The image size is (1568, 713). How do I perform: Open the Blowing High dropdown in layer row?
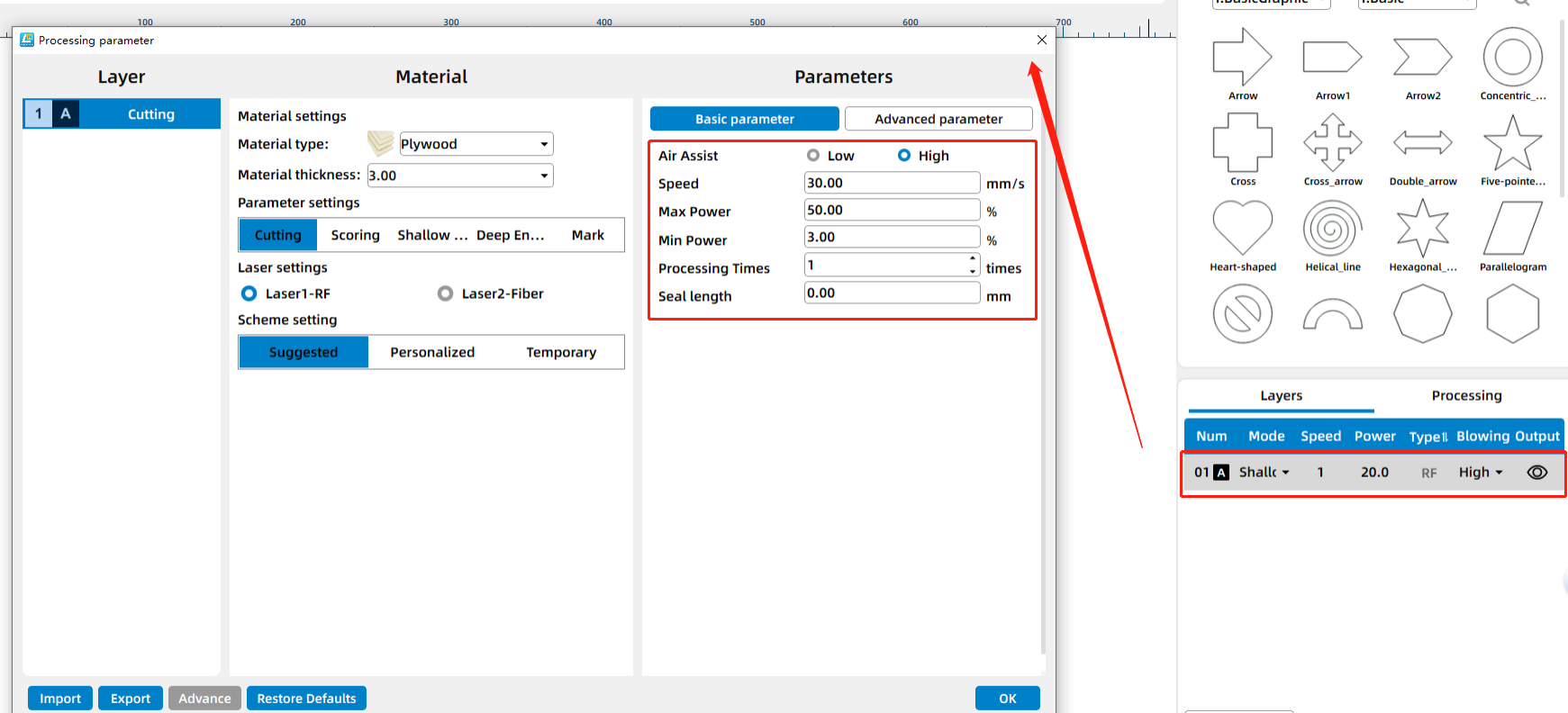pyautogui.click(x=1482, y=473)
